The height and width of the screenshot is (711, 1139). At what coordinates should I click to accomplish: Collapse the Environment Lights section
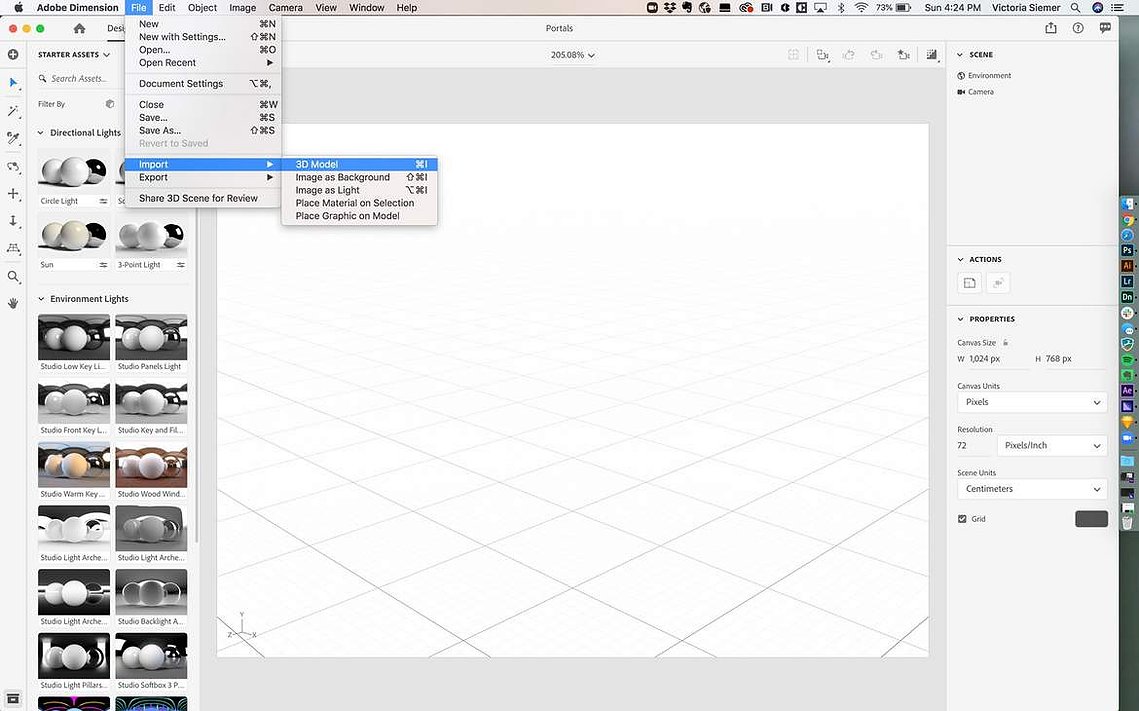click(x=41, y=299)
